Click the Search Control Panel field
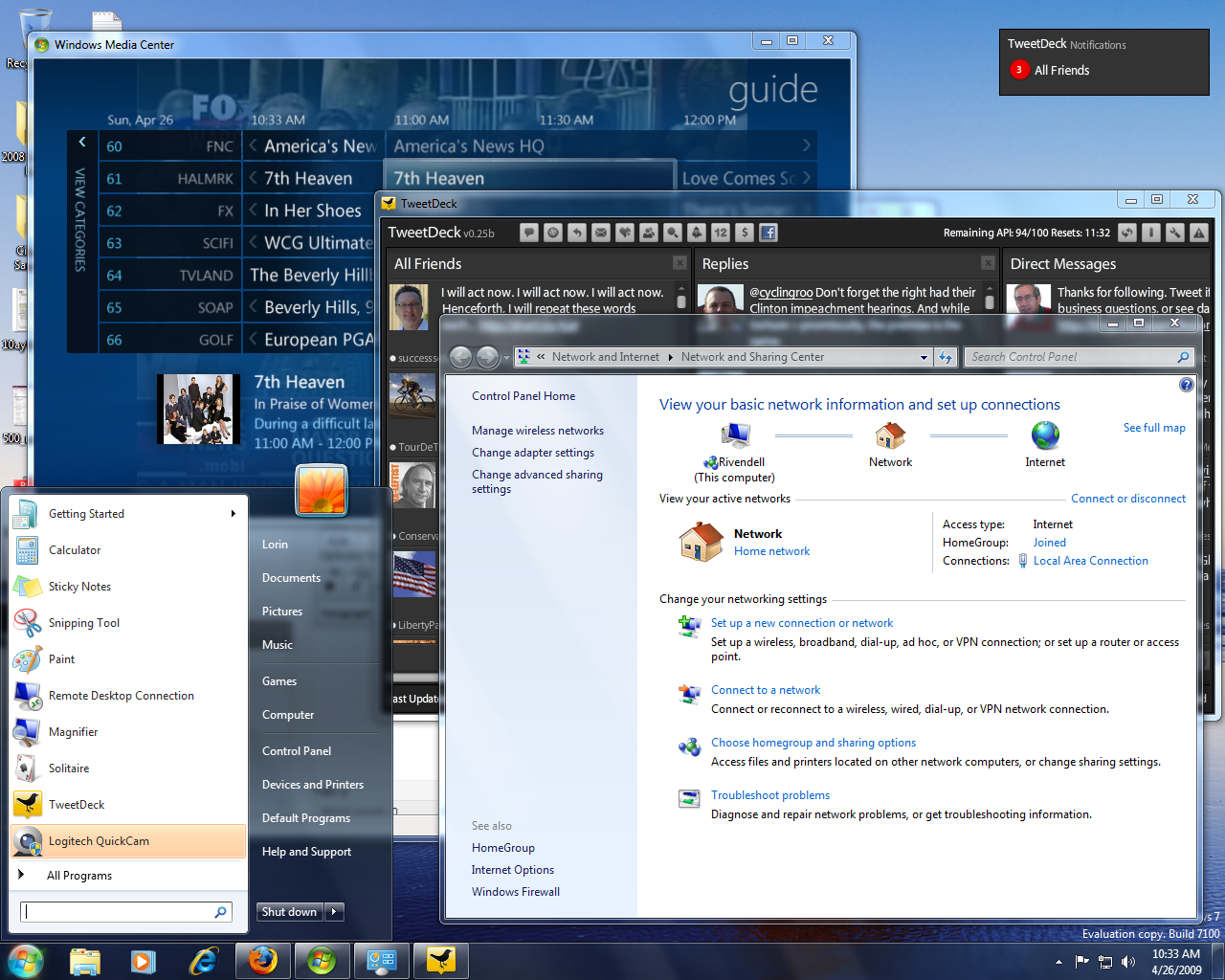This screenshot has width=1225, height=980. [1080, 357]
